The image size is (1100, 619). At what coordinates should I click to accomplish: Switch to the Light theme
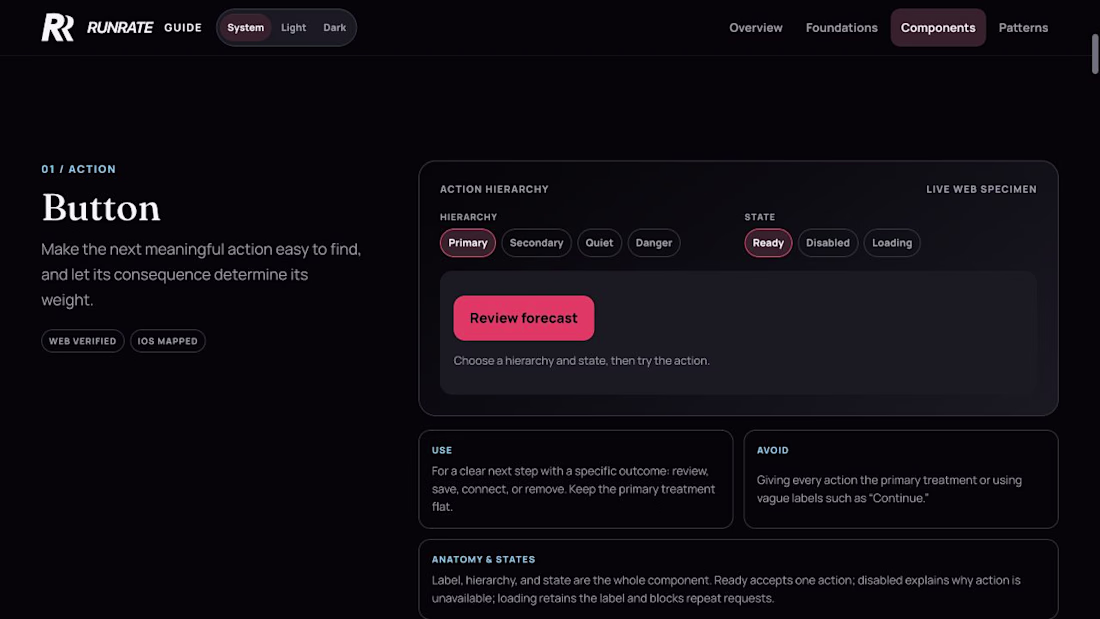tap(293, 27)
